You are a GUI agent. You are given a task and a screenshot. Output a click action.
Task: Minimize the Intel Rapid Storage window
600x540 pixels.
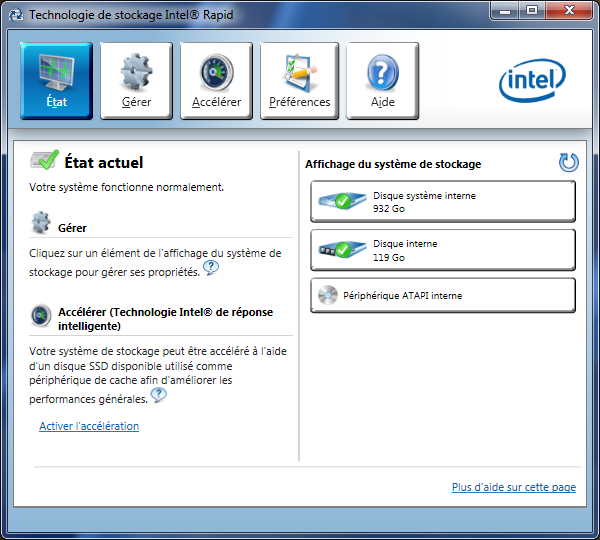click(502, 11)
